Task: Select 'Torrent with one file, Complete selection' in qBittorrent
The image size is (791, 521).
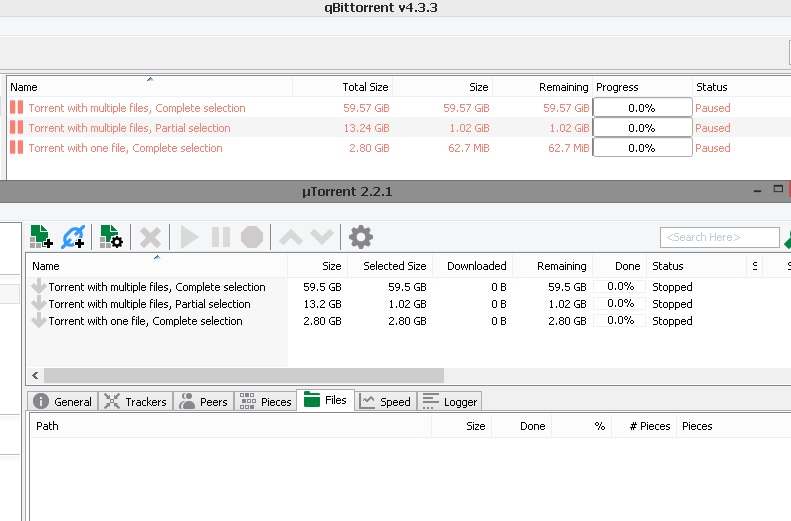Action: point(125,148)
